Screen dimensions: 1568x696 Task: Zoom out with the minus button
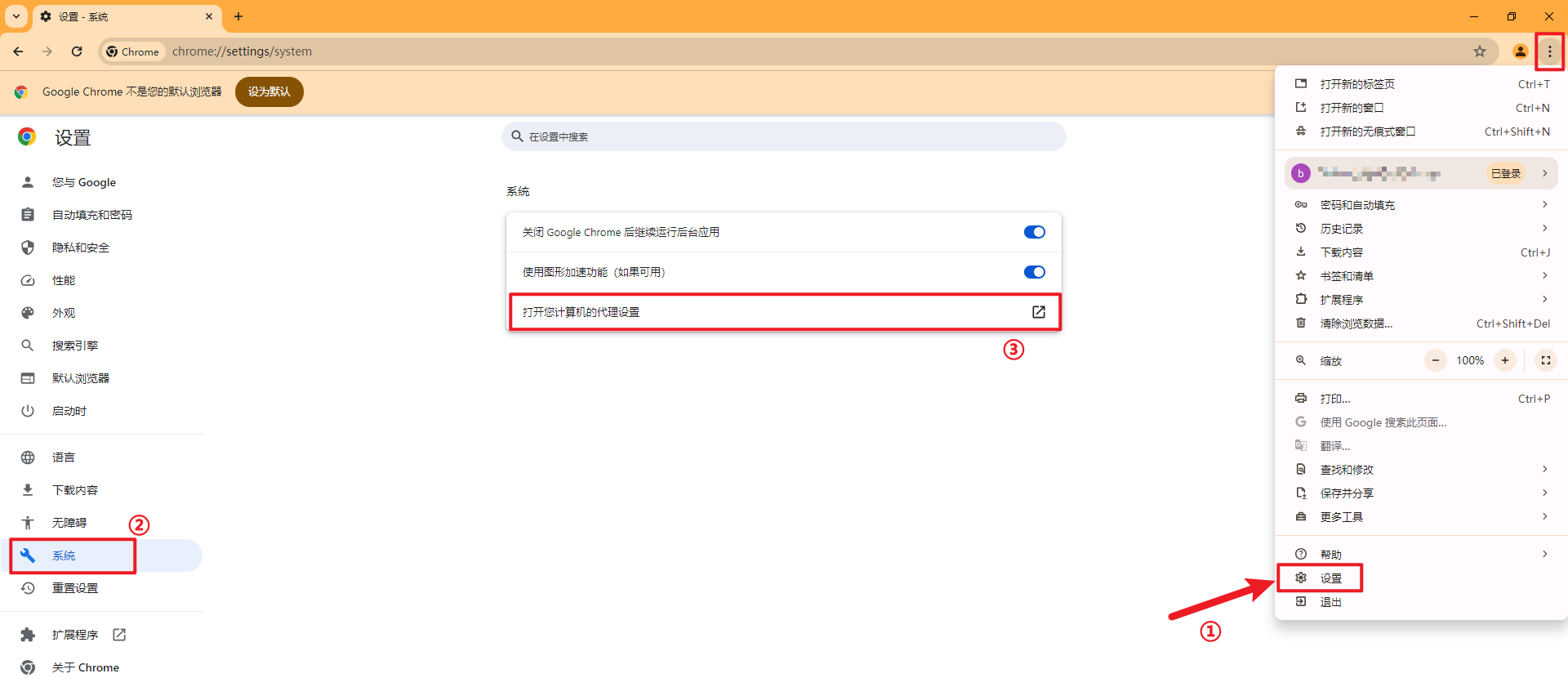pos(1435,360)
